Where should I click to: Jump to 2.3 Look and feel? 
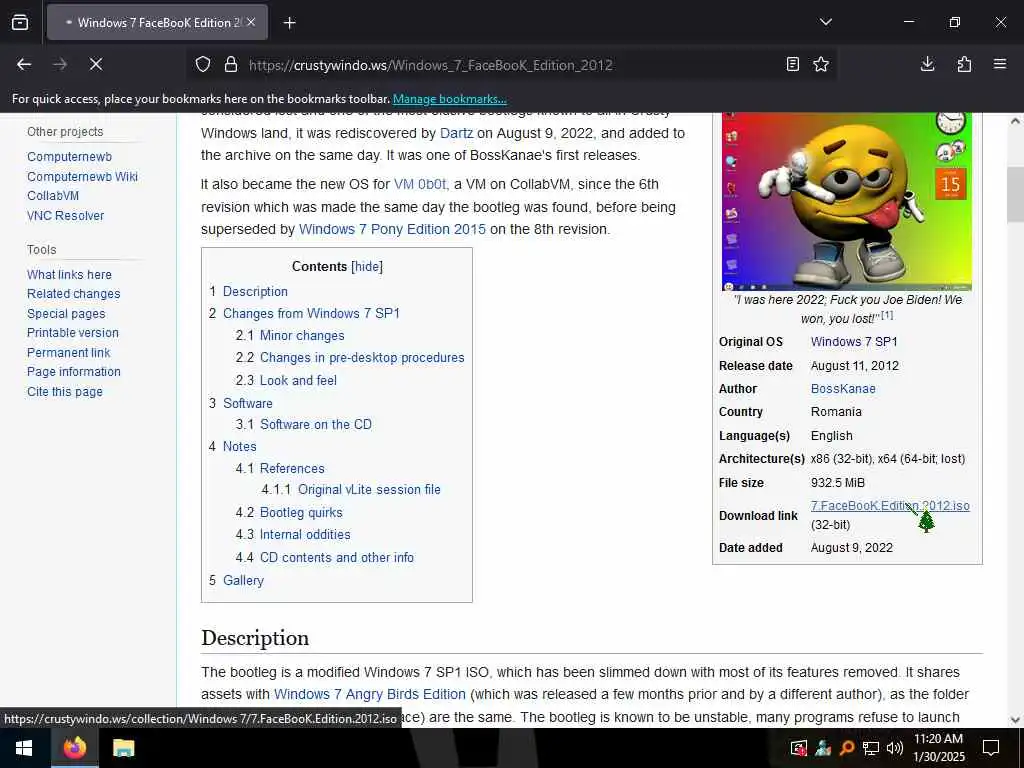[x=286, y=380]
